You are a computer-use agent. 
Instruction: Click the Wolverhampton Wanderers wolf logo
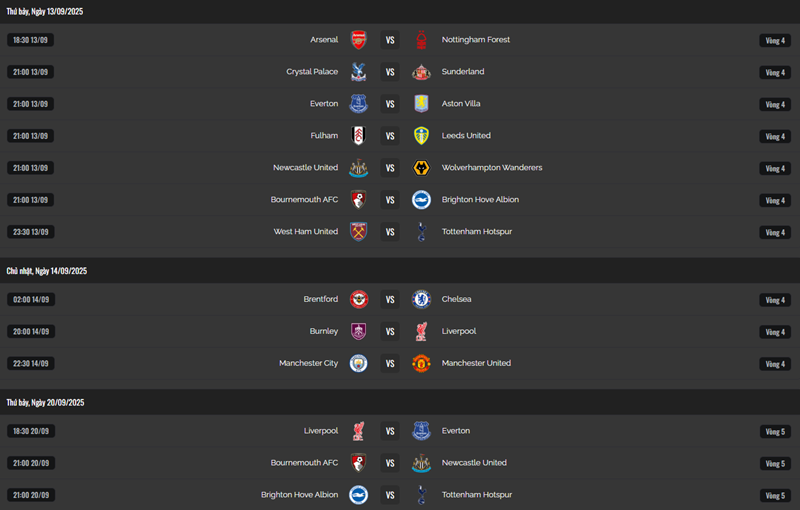click(421, 168)
